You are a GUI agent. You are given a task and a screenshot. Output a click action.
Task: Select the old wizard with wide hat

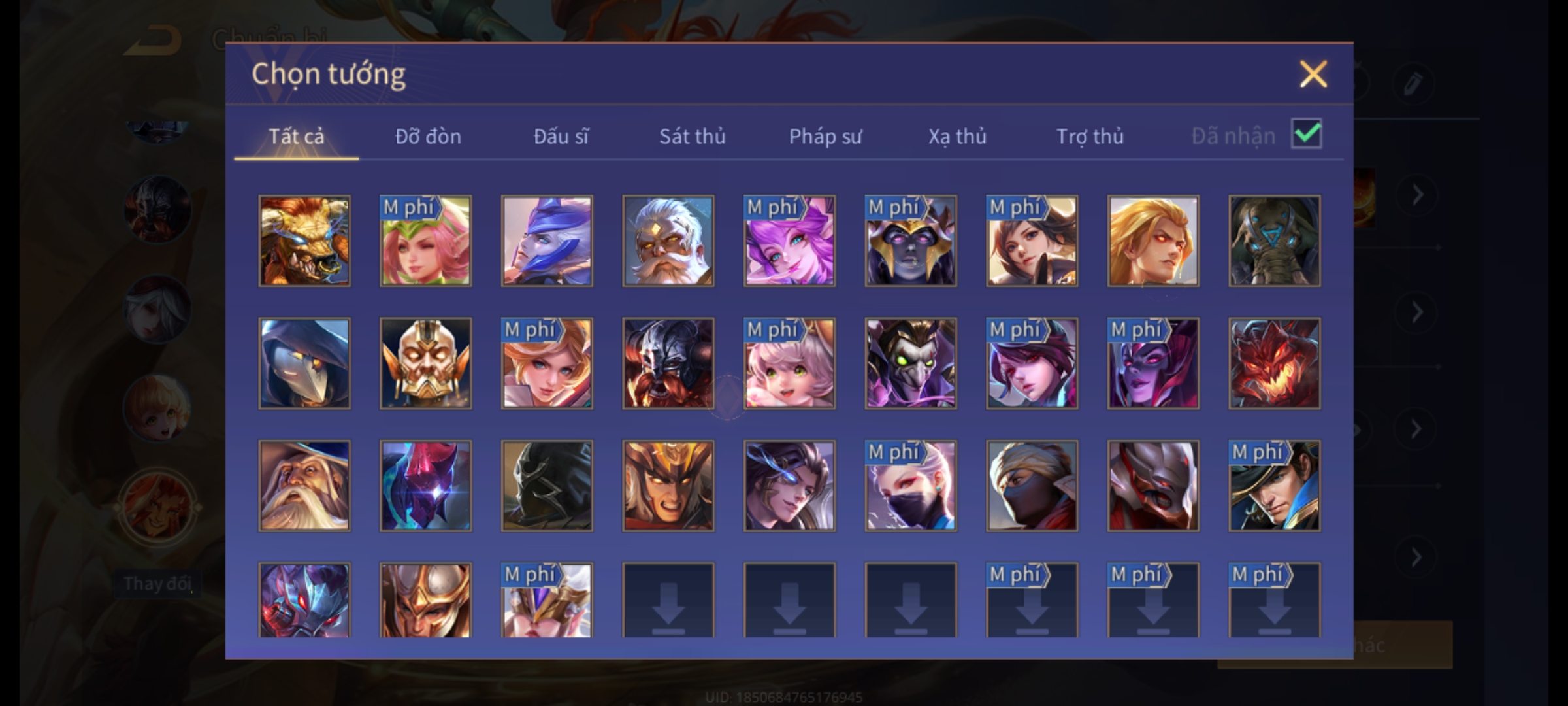(304, 486)
